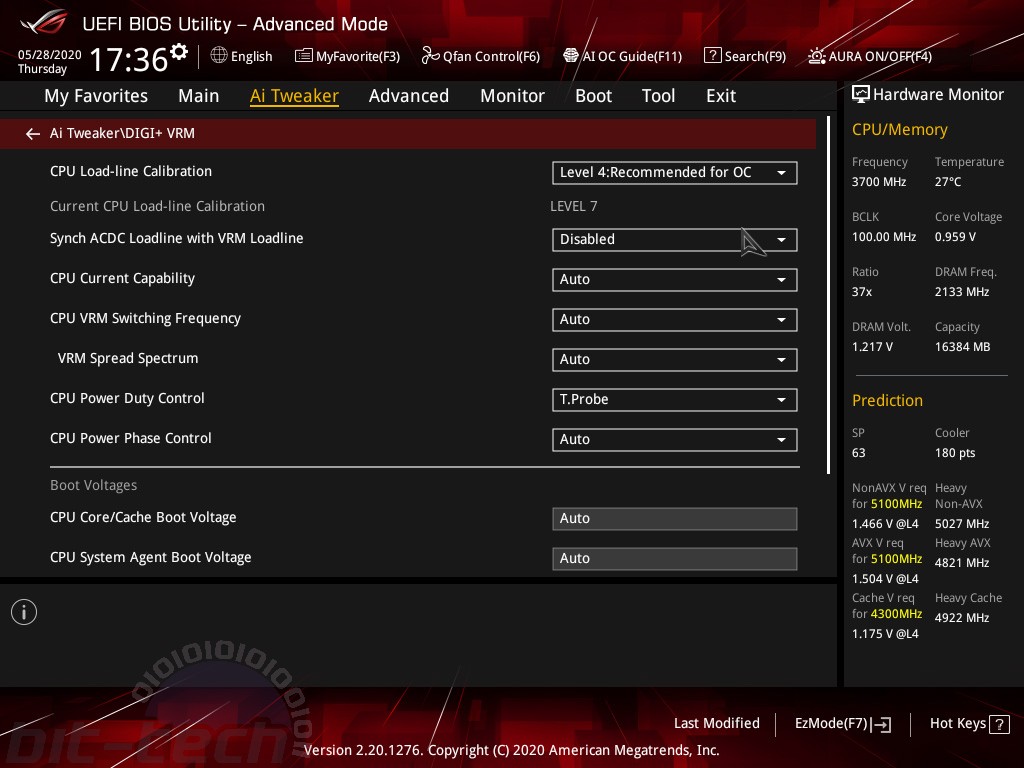
Task: Open Search(F9)
Action: click(x=755, y=57)
